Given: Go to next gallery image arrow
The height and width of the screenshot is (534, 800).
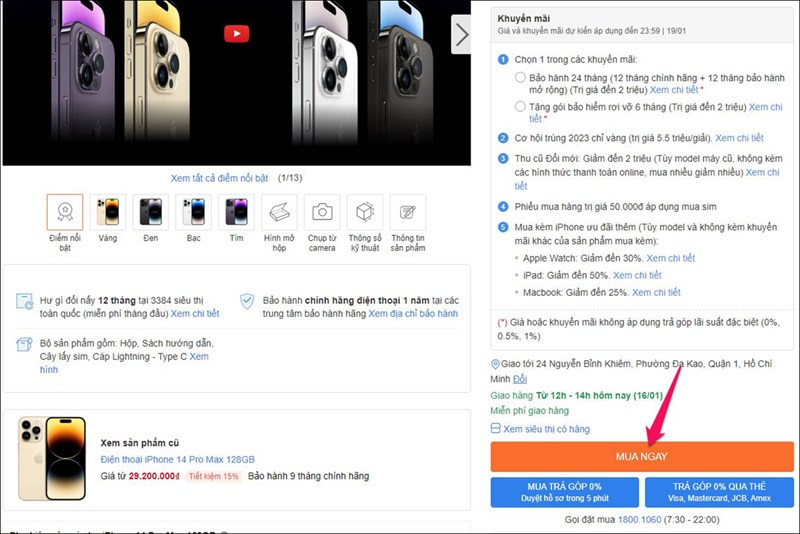Looking at the screenshot, I should click(x=461, y=35).
